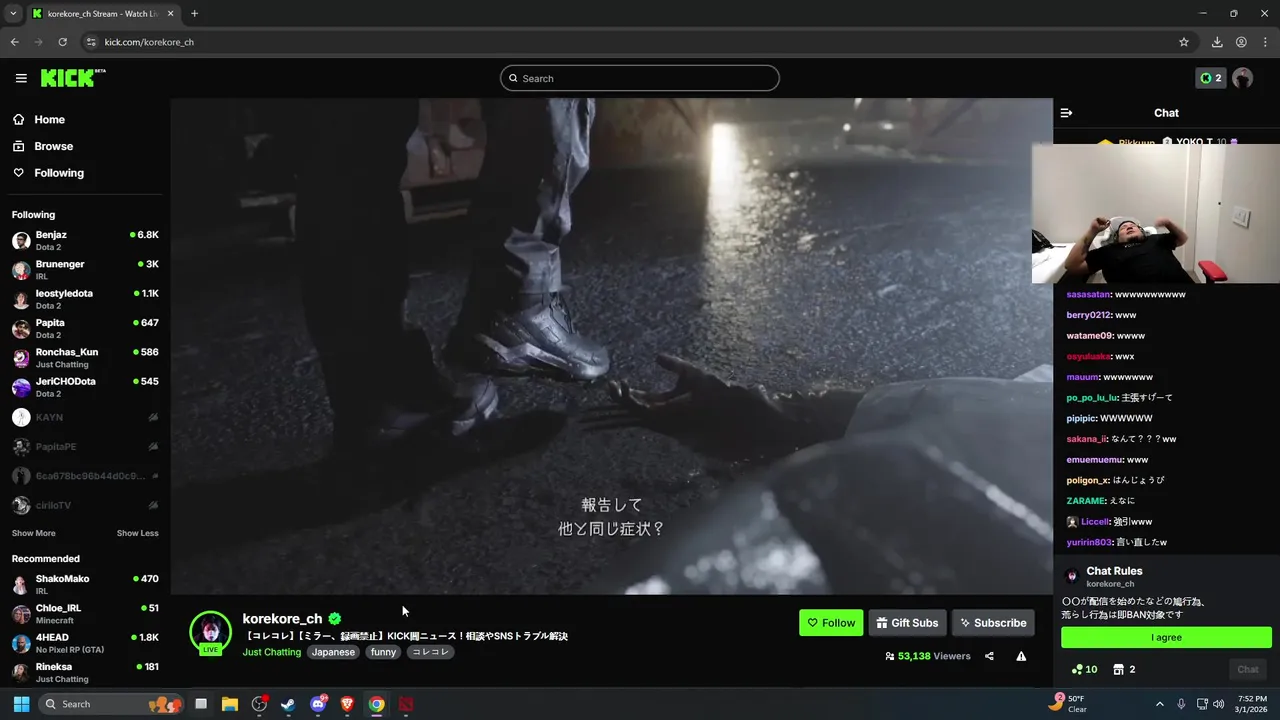Click the channel points icon showing 10
Screen dimensions: 1280x720
pos(1084,669)
